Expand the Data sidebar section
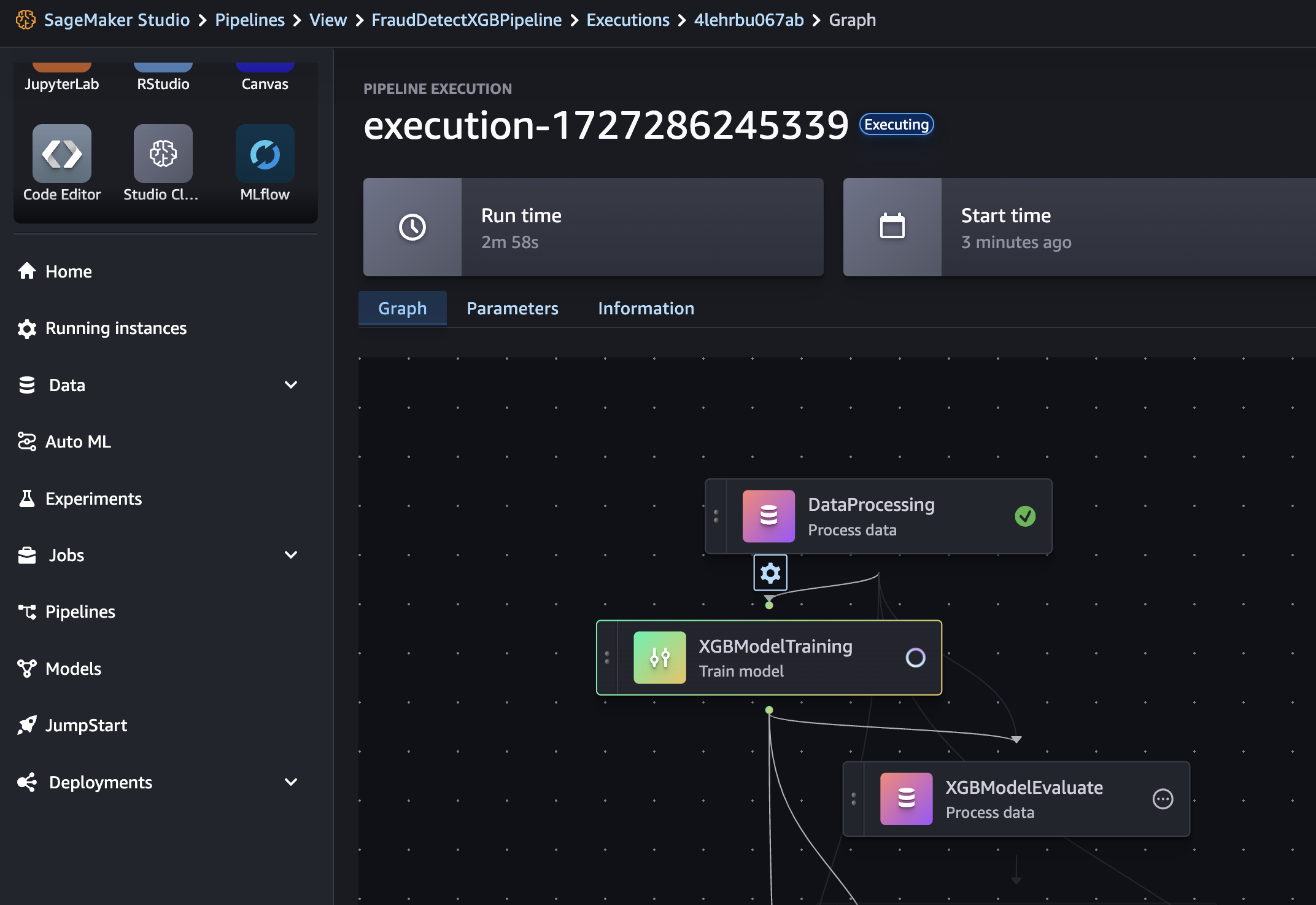 (x=290, y=385)
